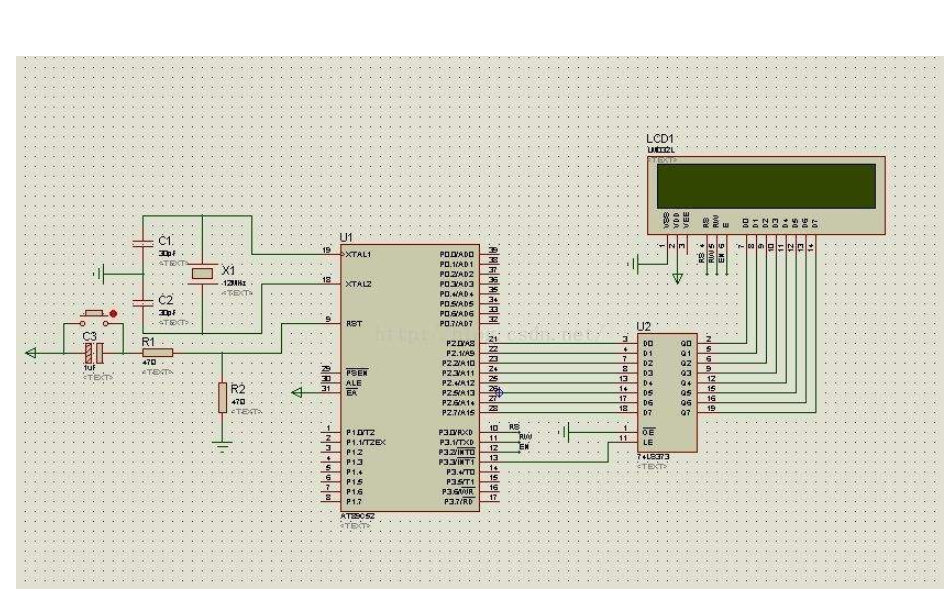Click the LE pin label on U2
The height and width of the screenshot is (593, 949).
[x=648, y=442]
